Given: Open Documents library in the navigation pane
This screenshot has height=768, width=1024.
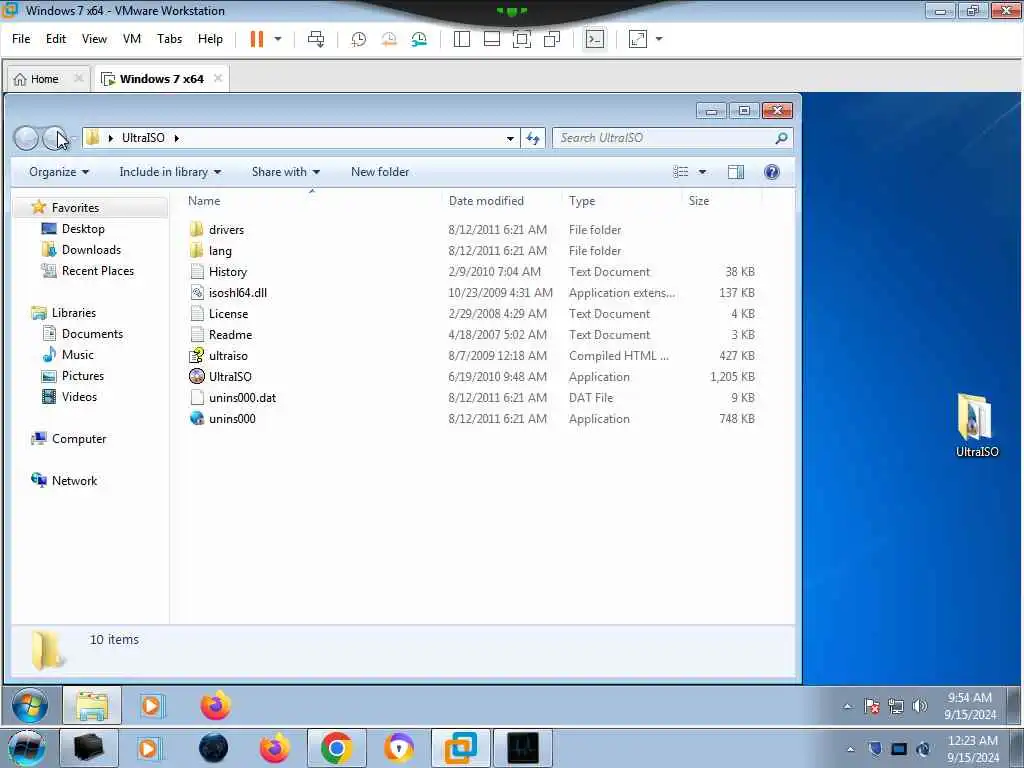Looking at the screenshot, I should click(x=92, y=334).
